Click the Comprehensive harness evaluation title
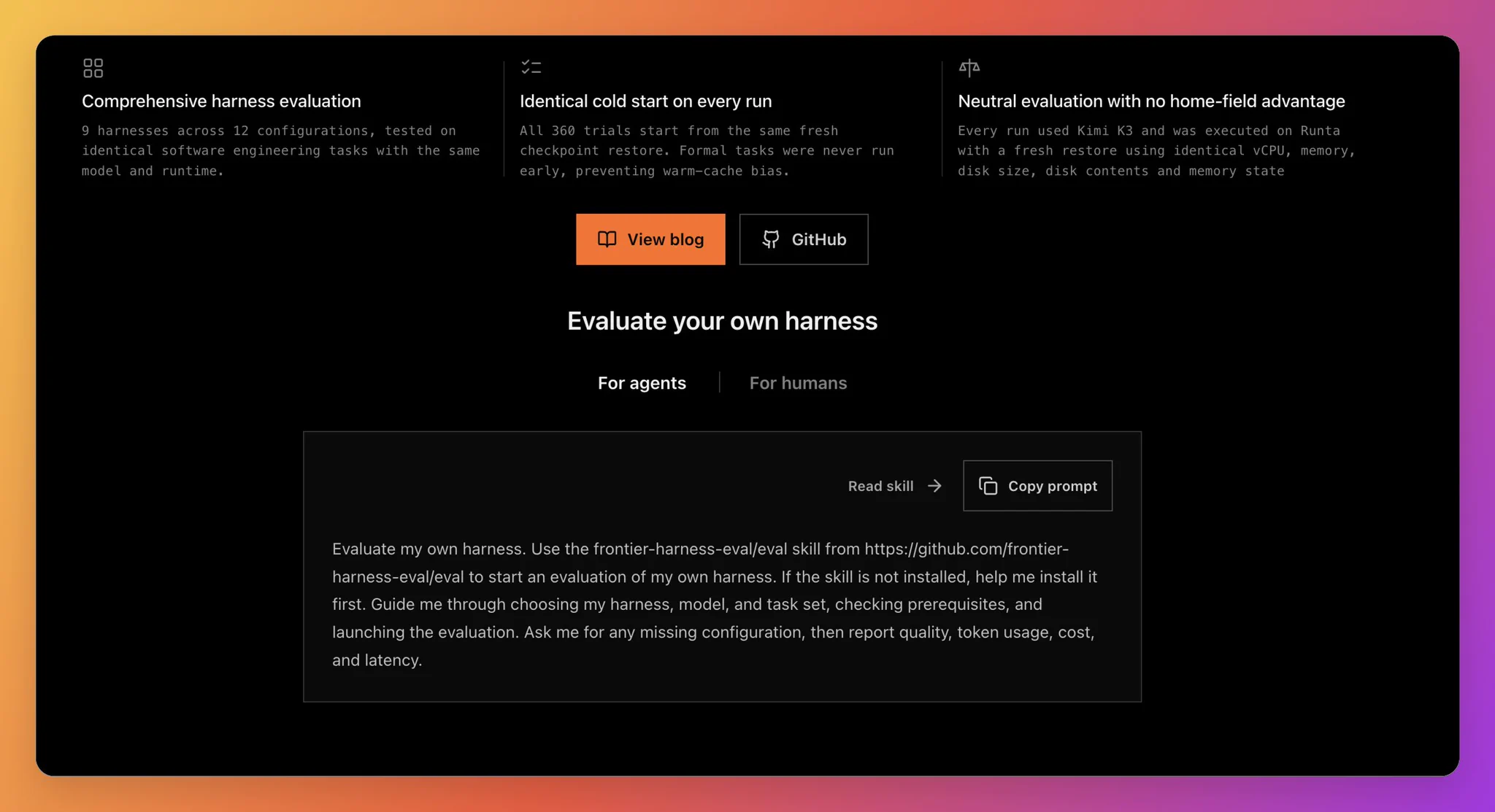 coord(221,101)
